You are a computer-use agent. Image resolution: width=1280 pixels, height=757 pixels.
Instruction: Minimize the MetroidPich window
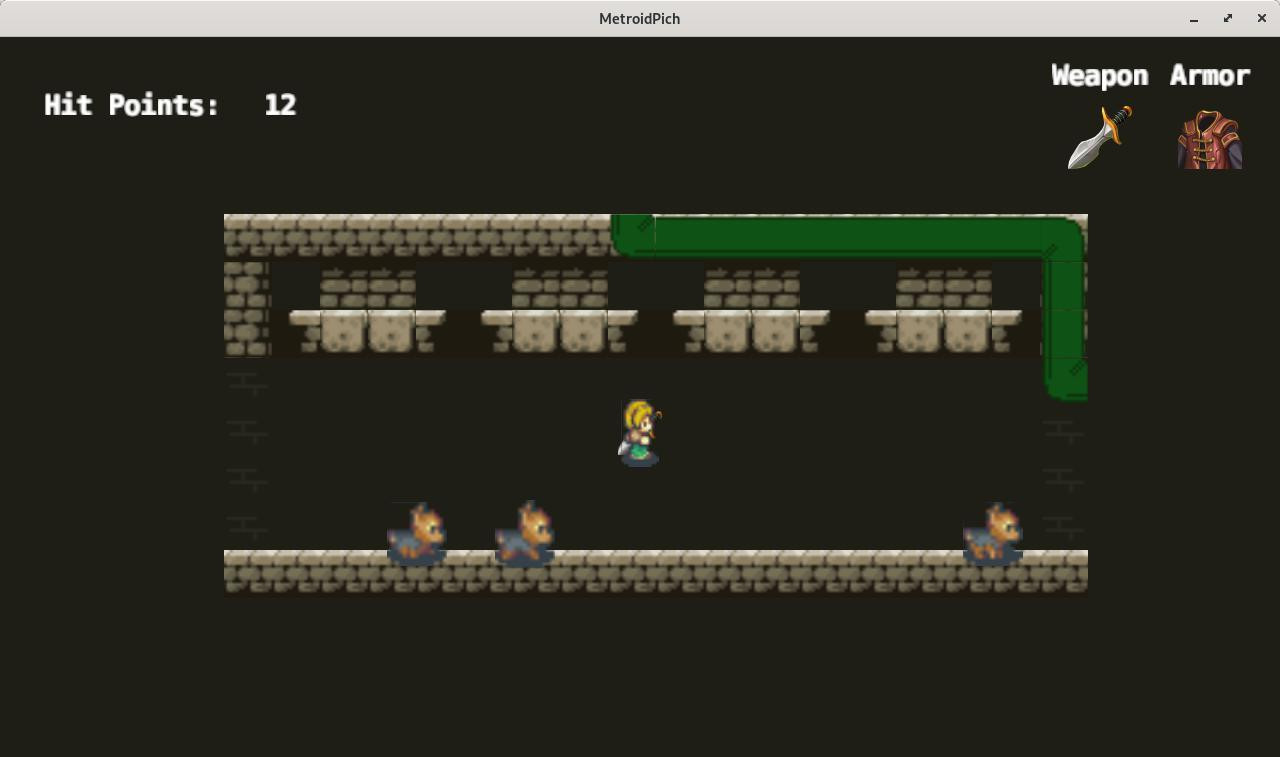pyautogui.click(x=1194, y=18)
